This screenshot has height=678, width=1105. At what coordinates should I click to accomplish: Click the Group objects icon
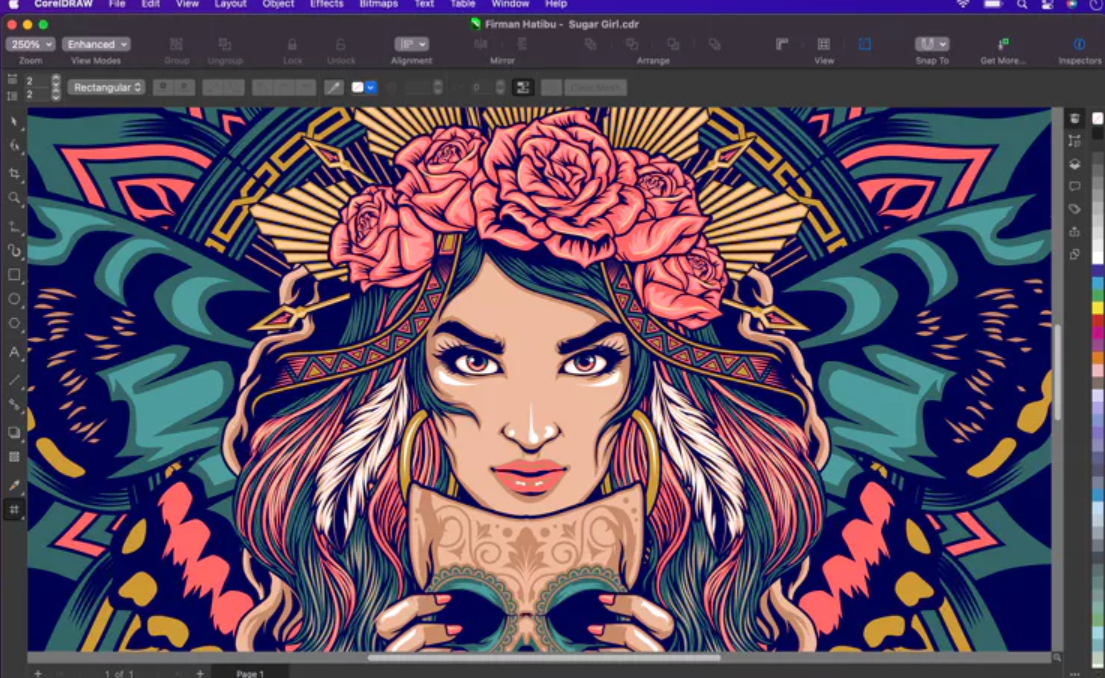tap(176, 44)
